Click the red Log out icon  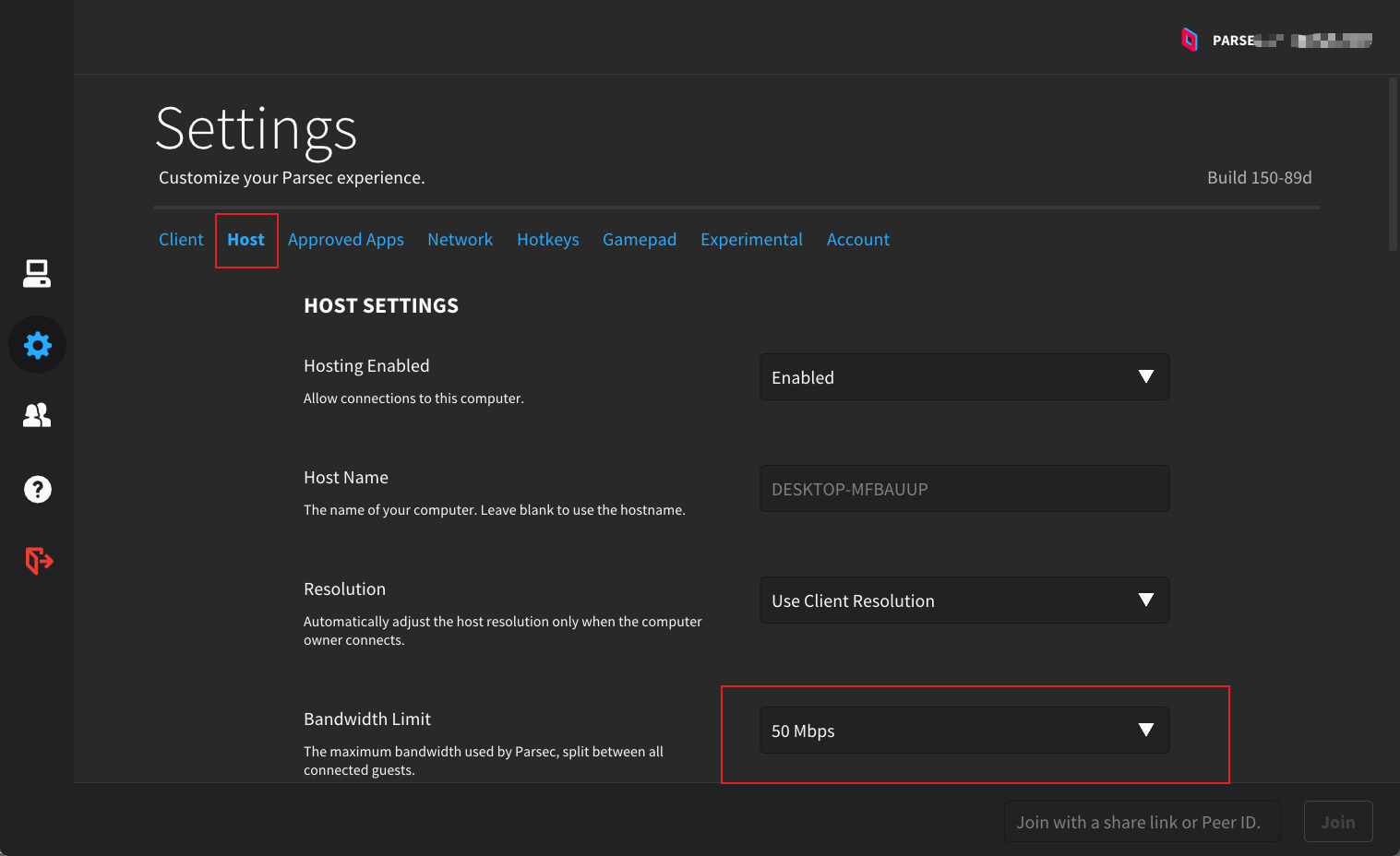[x=39, y=560]
